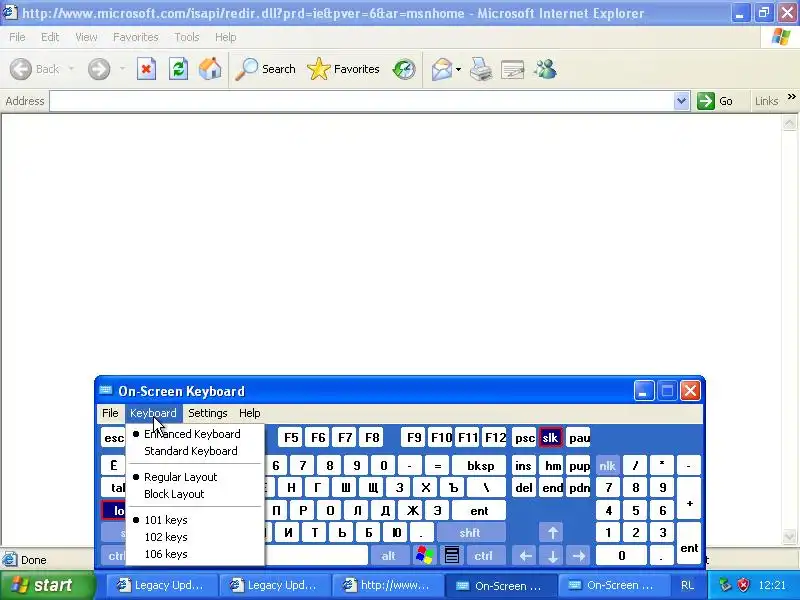Click the Windows logo key on keyboard
The width and height of the screenshot is (800, 600).
424,555
